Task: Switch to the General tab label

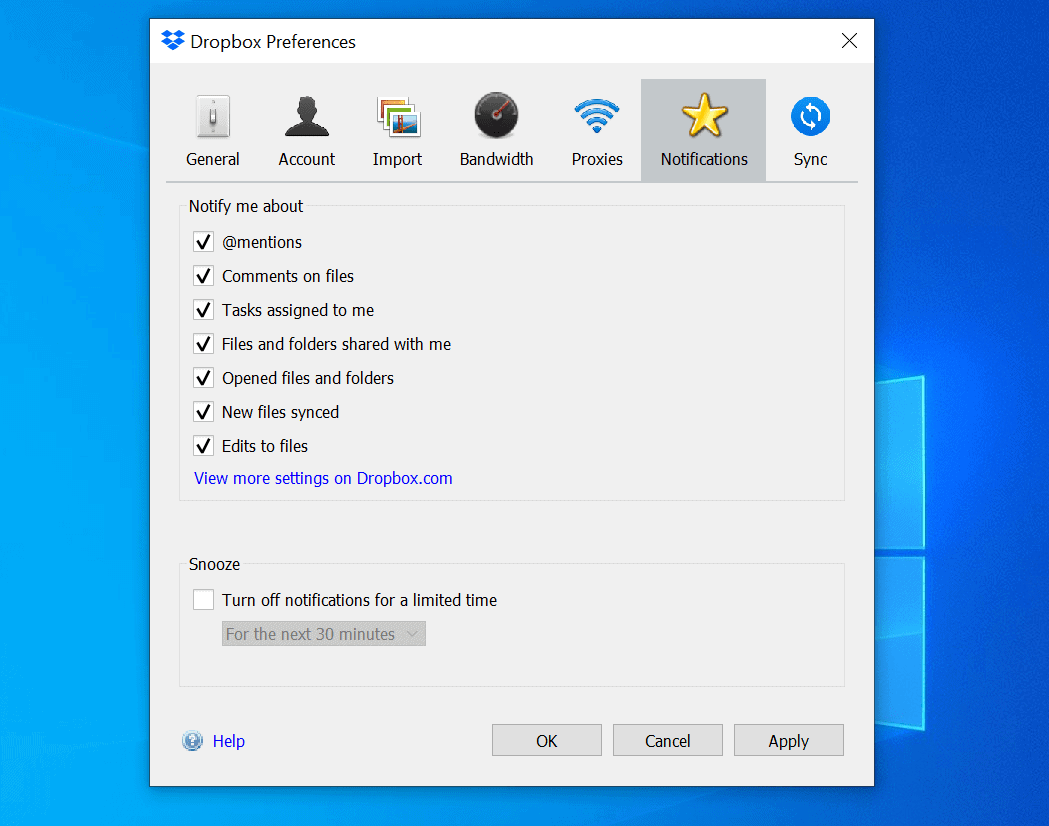Action: click(213, 159)
